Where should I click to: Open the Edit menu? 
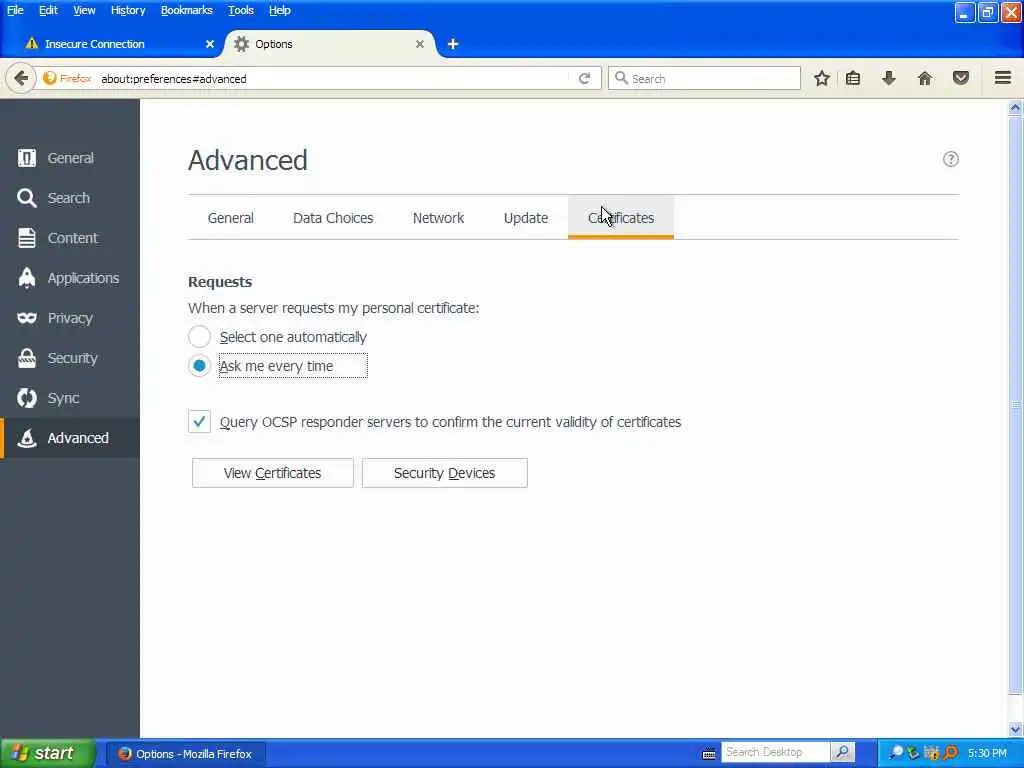48,10
